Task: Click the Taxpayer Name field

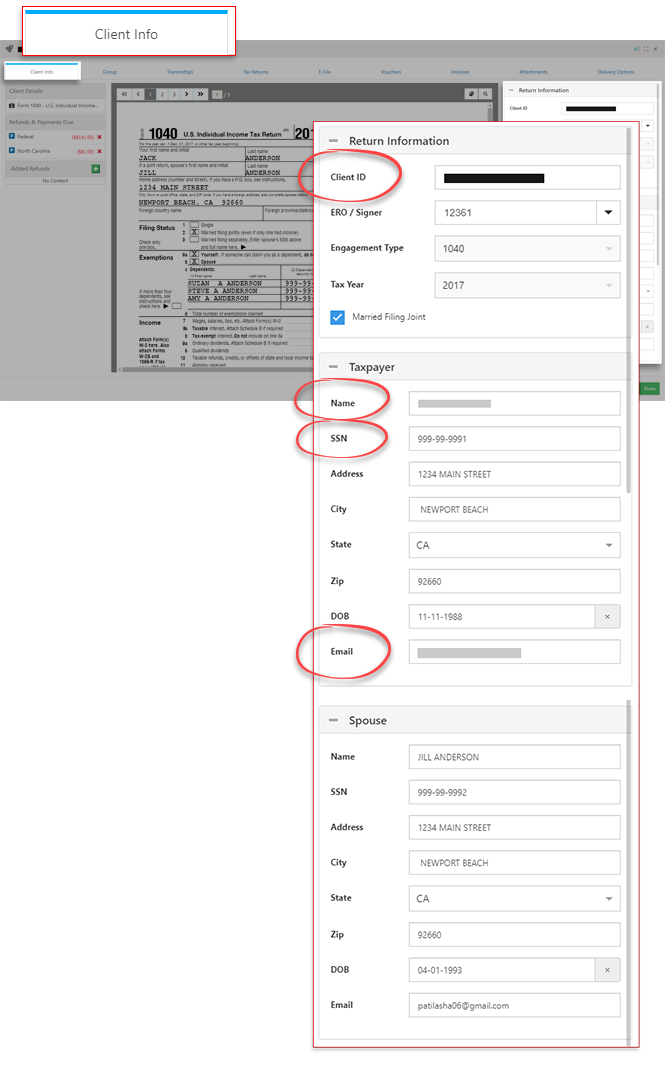Action: click(x=514, y=403)
